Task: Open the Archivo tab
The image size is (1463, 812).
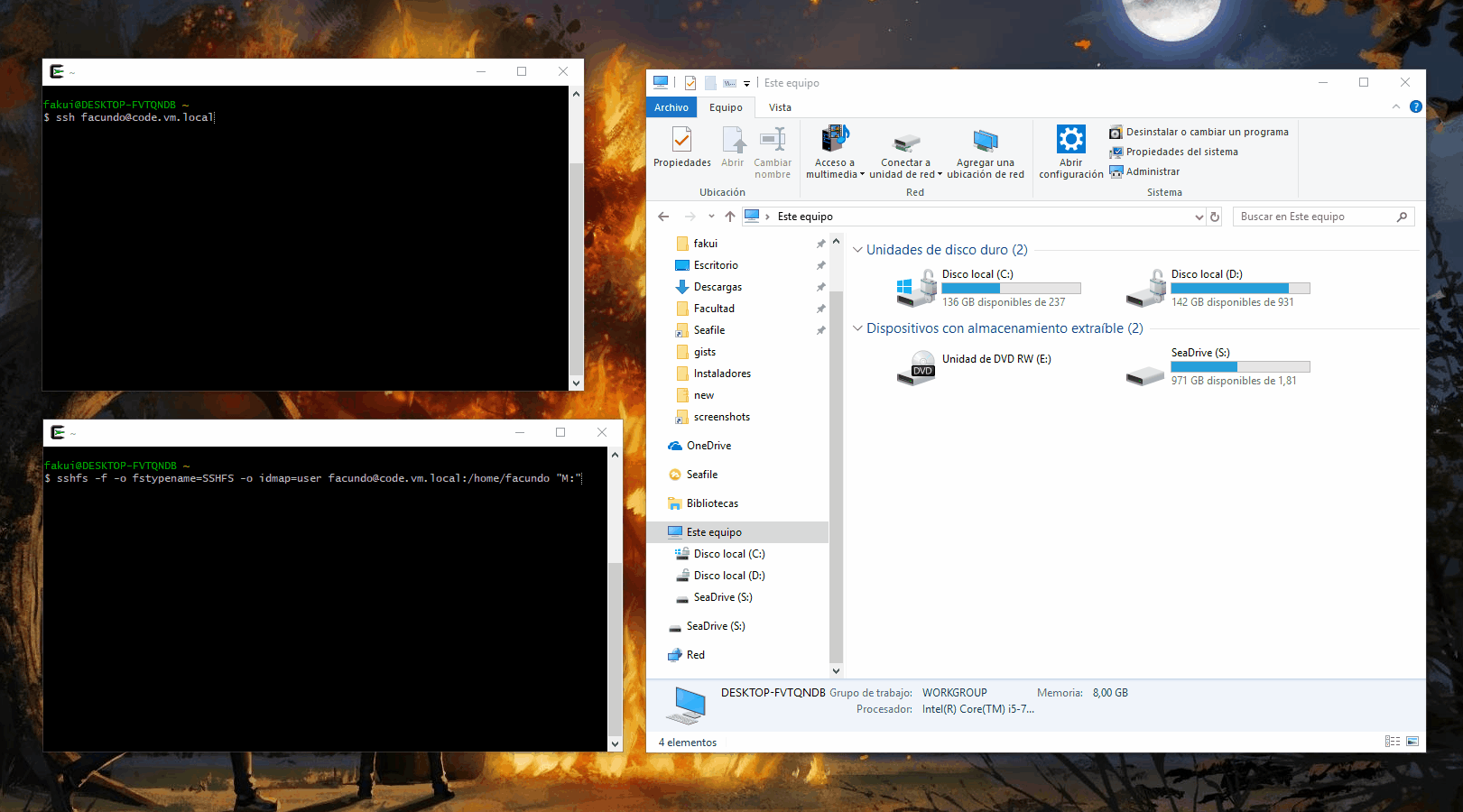Action: [x=671, y=107]
